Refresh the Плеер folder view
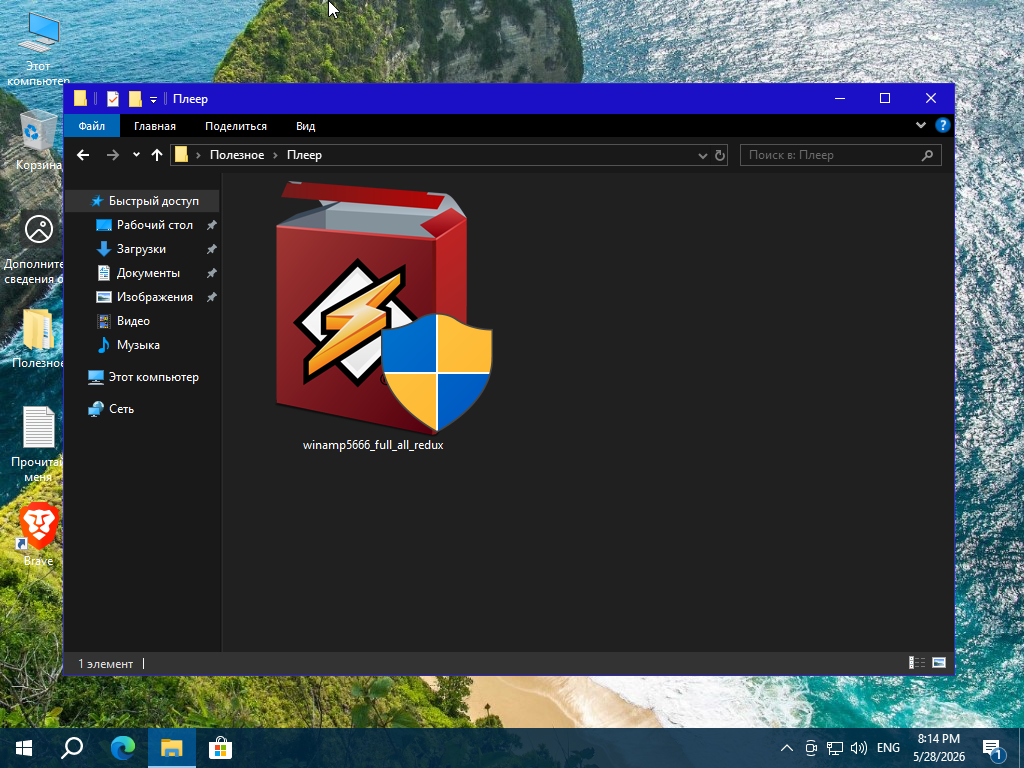 (x=720, y=155)
